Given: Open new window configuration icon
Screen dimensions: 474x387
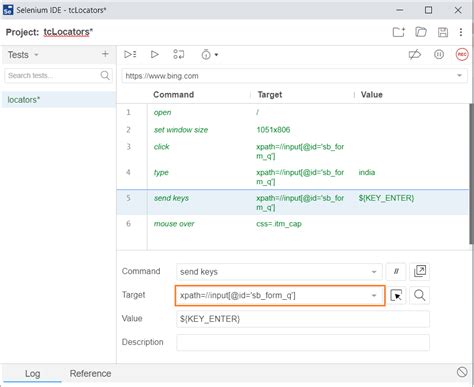Looking at the screenshot, I should 420,271.
